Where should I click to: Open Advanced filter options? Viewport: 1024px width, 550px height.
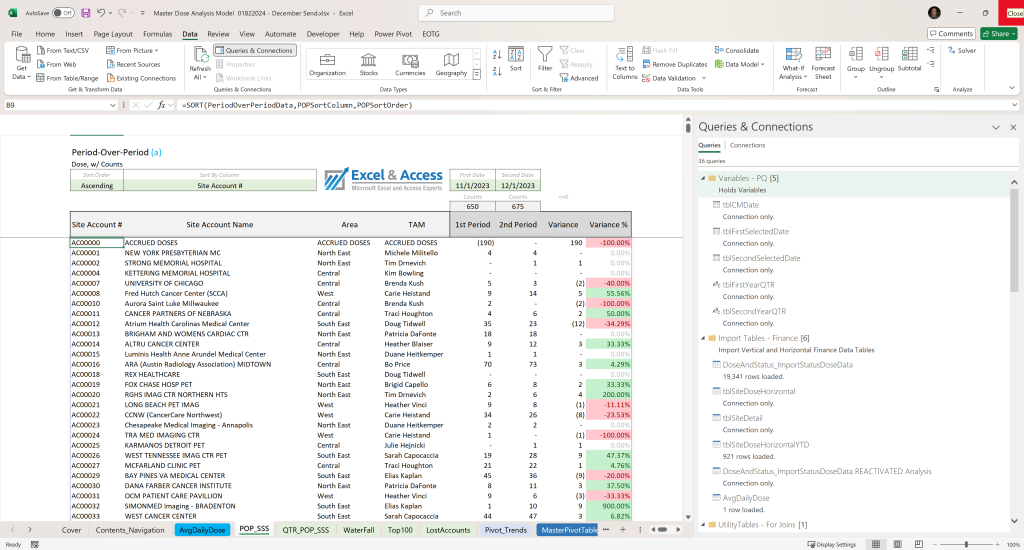(x=579, y=78)
